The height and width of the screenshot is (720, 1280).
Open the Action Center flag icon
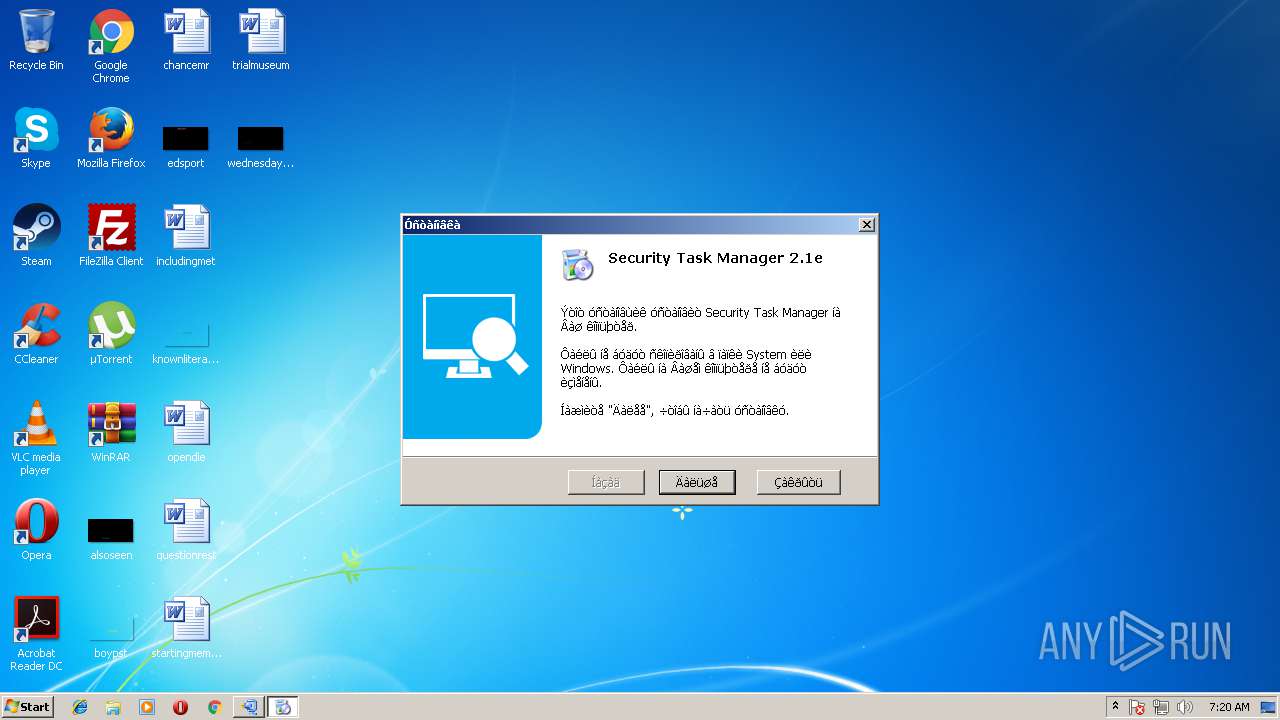pyautogui.click(x=1138, y=707)
